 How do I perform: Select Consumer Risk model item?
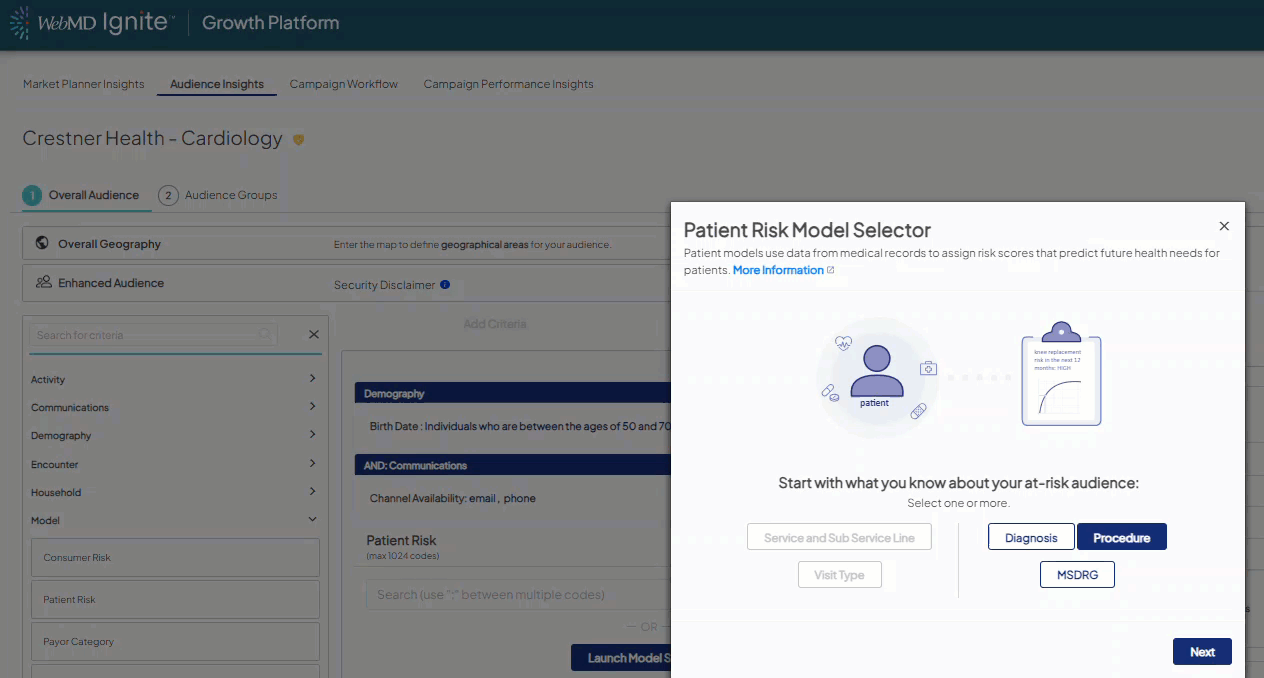tap(175, 558)
